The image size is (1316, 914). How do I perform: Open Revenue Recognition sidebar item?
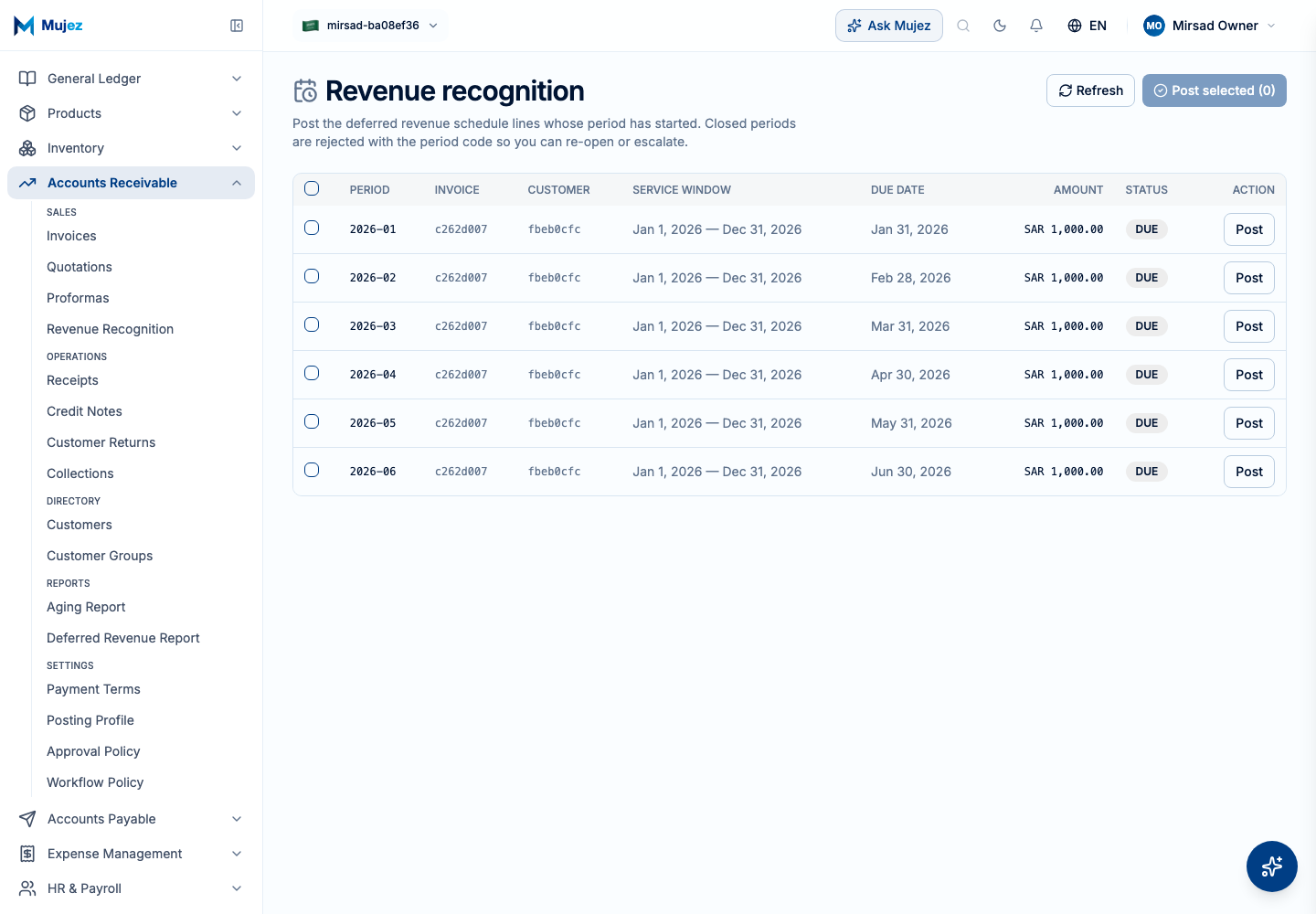pos(110,329)
